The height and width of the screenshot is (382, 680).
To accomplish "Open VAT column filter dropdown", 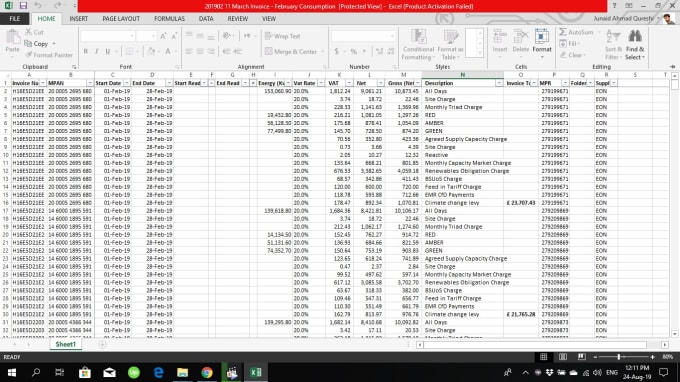I will coord(349,83).
